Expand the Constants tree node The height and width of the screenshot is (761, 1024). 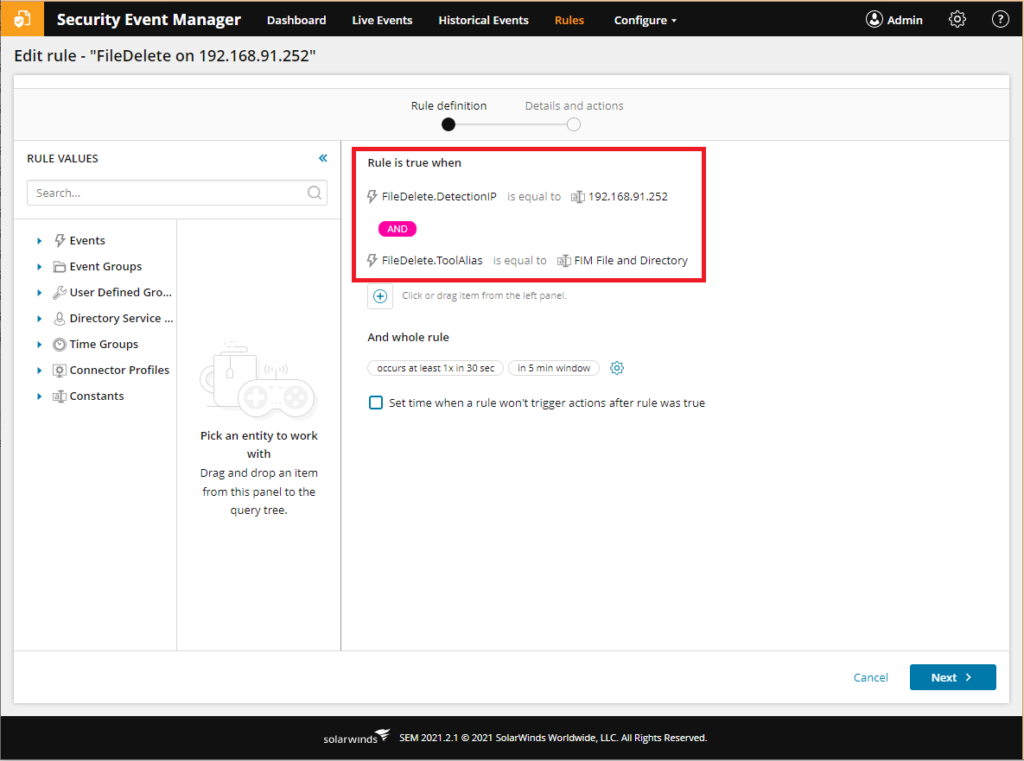click(x=39, y=397)
